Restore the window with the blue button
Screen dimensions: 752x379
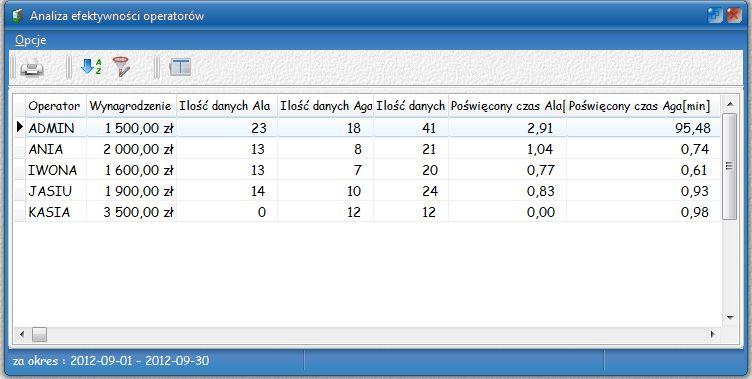[715, 16]
